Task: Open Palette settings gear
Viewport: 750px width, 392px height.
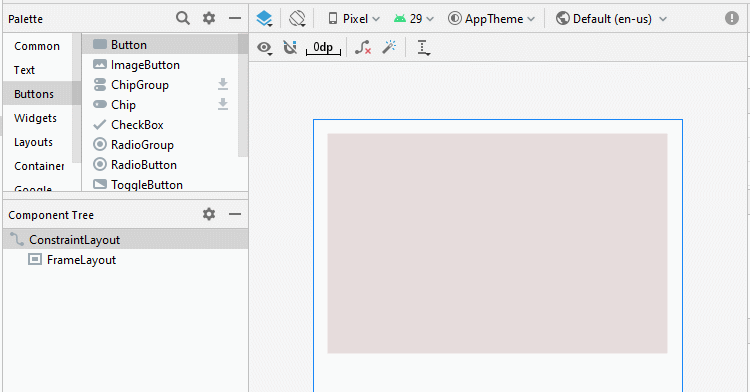Action: pos(209,18)
